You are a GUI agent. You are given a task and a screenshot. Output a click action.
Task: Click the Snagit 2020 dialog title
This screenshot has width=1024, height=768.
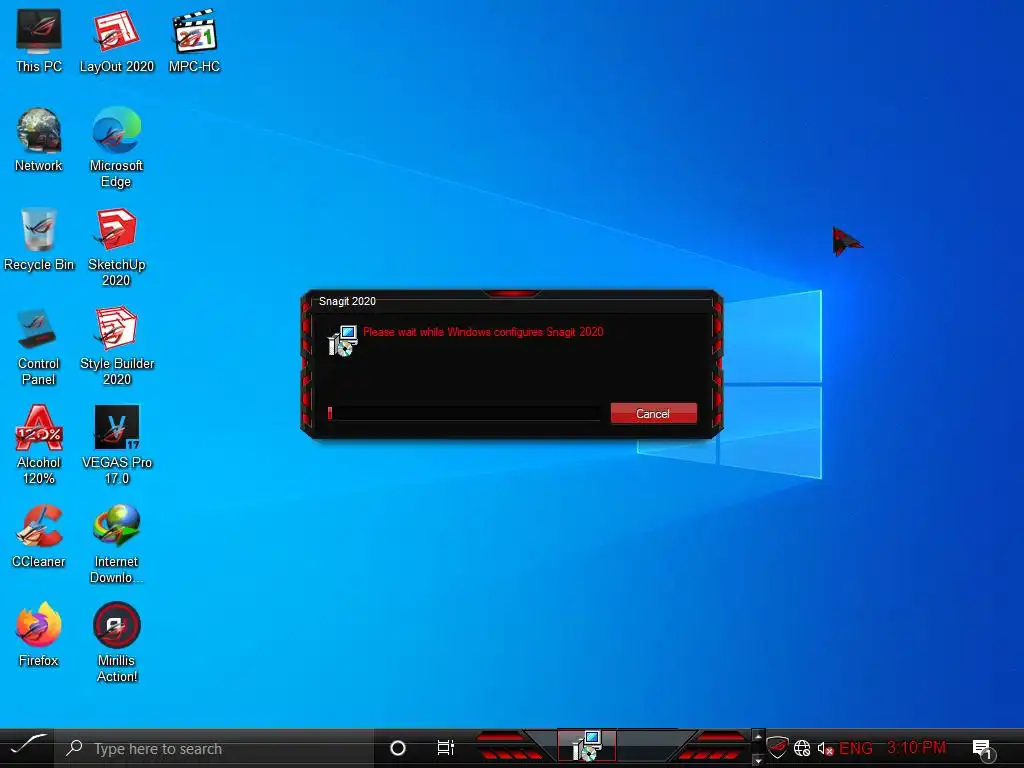tap(347, 301)
